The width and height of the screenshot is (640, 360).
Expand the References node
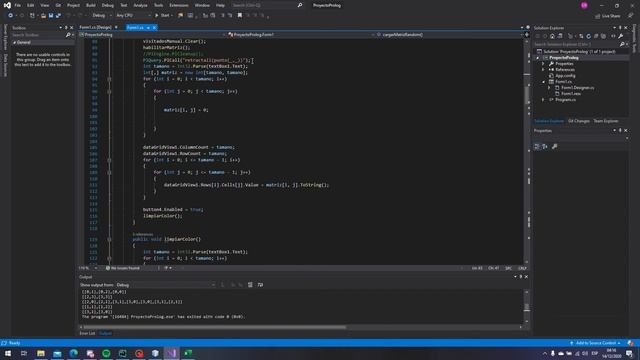click(543, 70)
